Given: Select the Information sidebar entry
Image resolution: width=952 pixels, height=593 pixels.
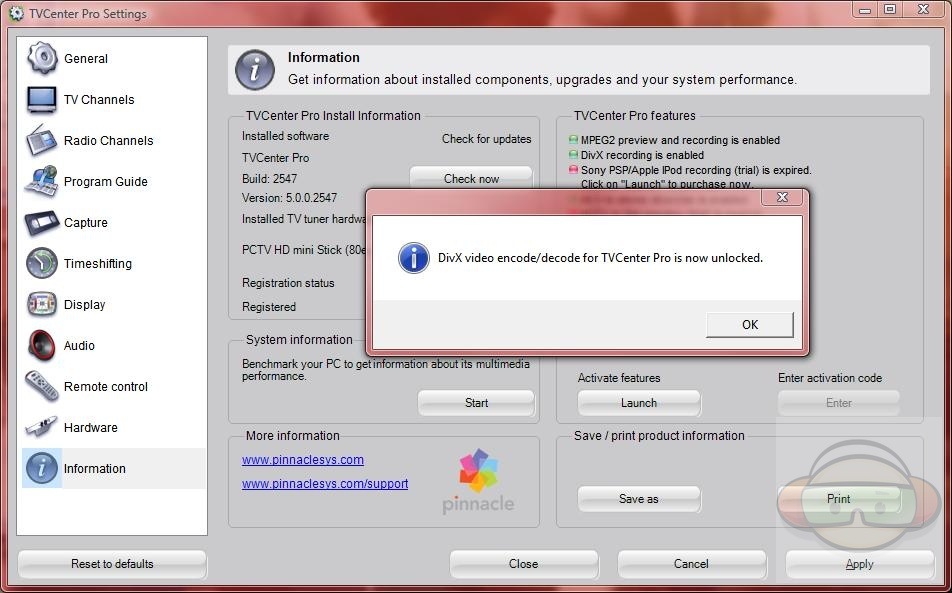Looking at the screenshot, I should point(94,468).
